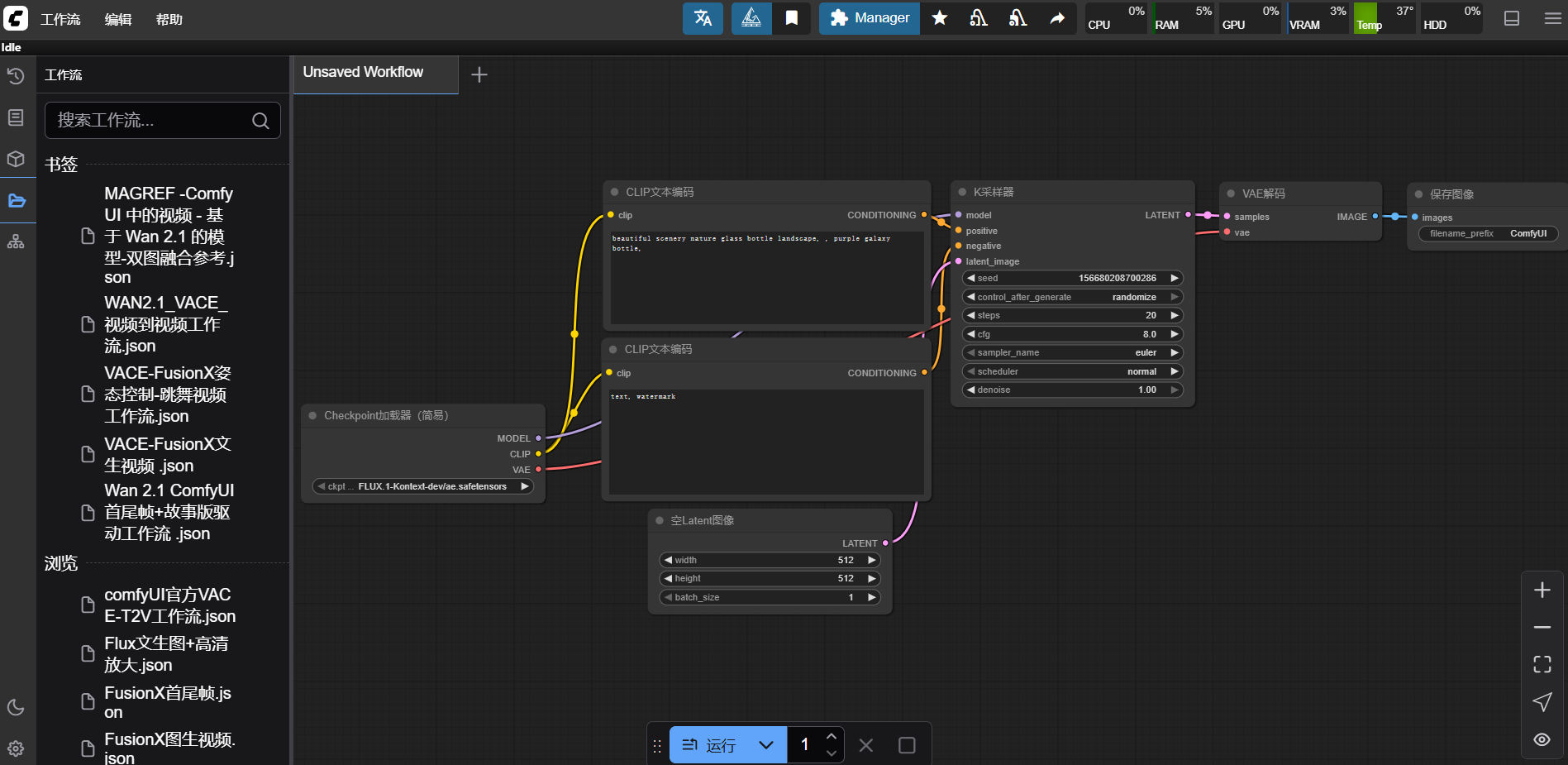This screenshot has width=1568, height=765.
Task: Open the queue history sidebar icon
Action: (16, 76)
